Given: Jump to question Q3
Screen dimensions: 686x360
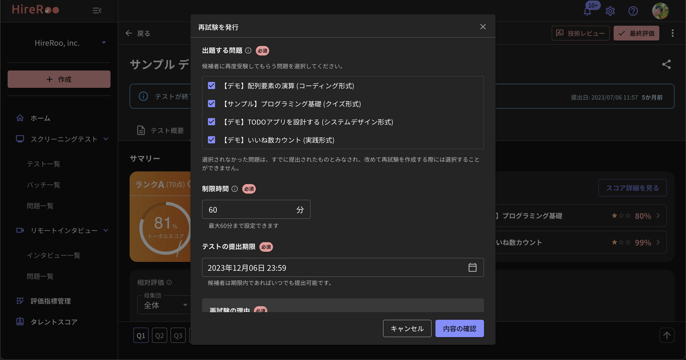Looking at the screenshot, I should pos(178,336).
